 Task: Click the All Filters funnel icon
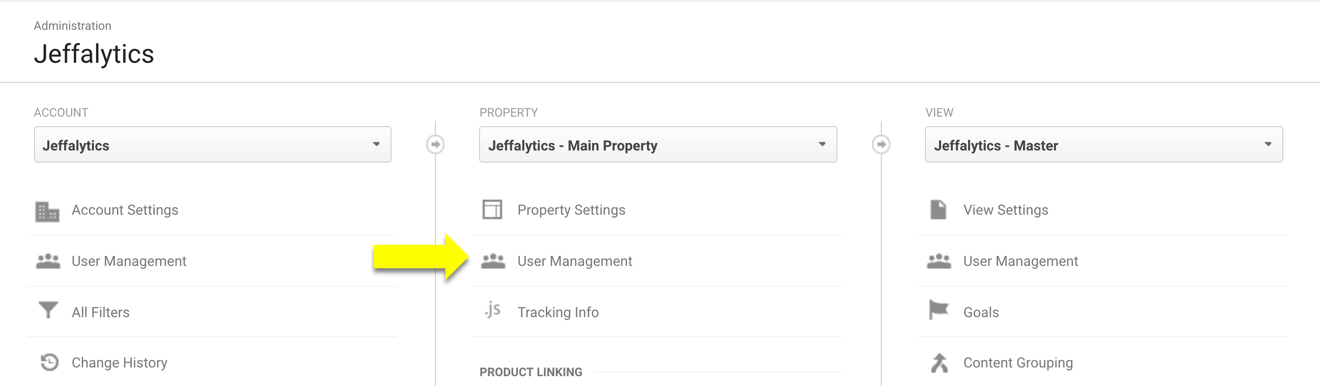click(48, 311)
